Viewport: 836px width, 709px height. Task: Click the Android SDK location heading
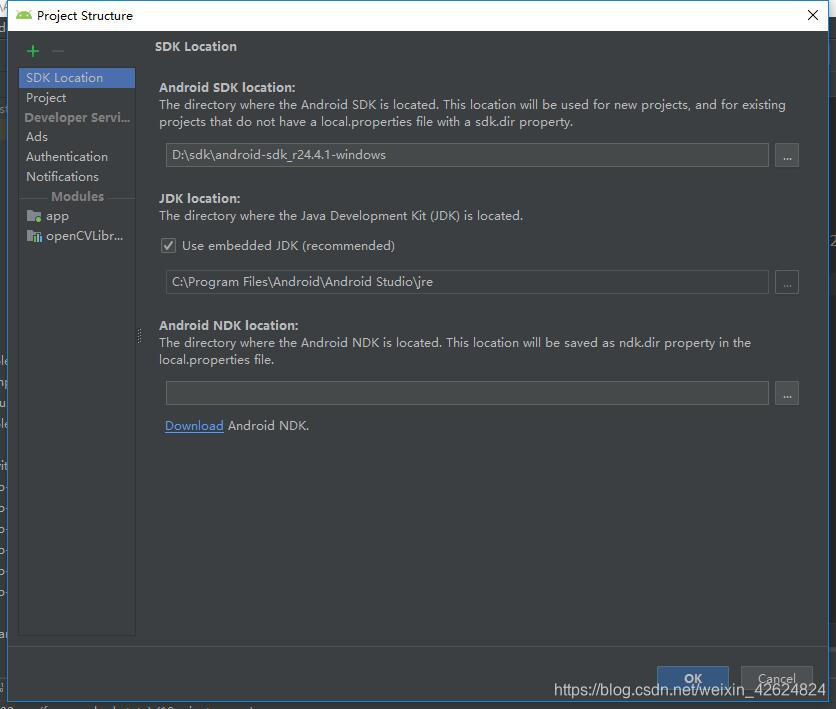point(227,87)
